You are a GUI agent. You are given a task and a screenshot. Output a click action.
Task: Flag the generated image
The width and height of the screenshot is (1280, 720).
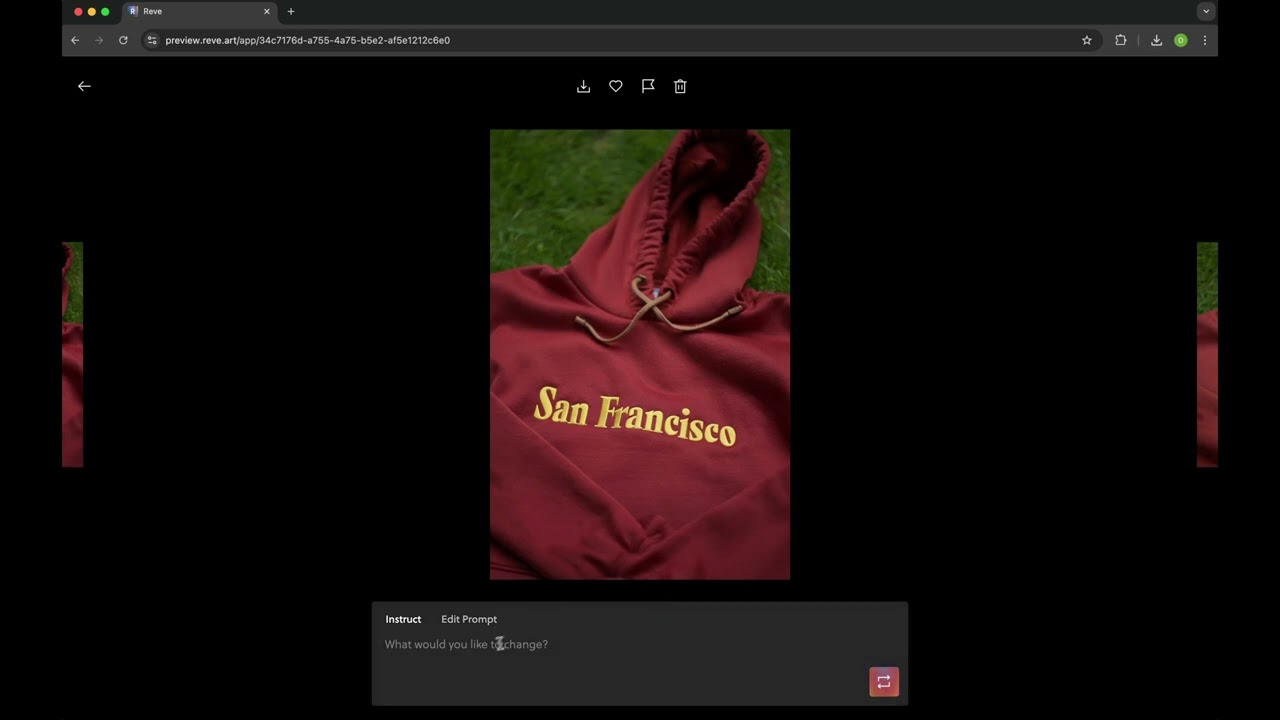click(x=648, y=86)
